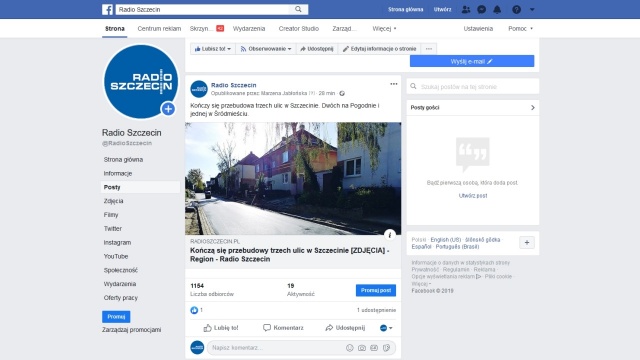Click the camera icon in comment box

click(x=362, y=348)
